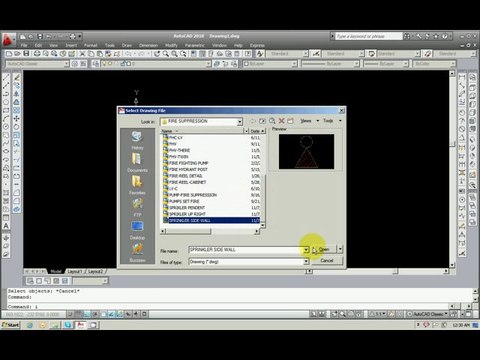The width and height of the screenshot is (480, 360).
Task: Click Open folder icon in AutoCAD standard toolbar
Action: (x=17, y=54)
